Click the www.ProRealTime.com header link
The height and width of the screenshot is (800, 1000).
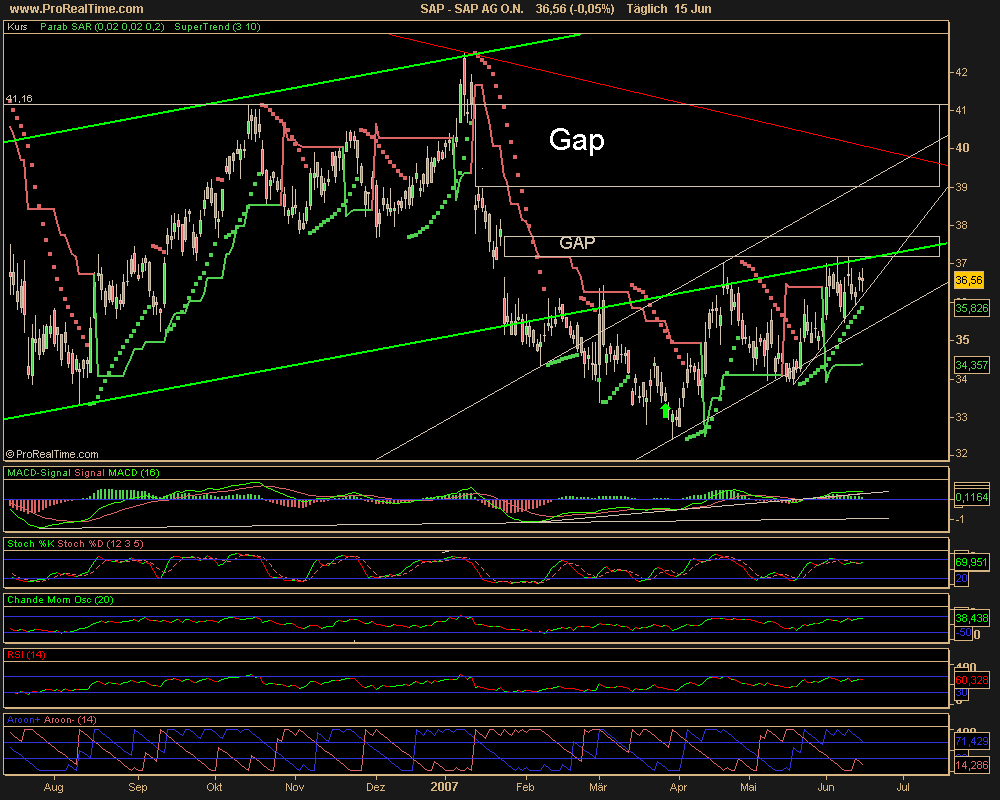[x=77, y=9]
